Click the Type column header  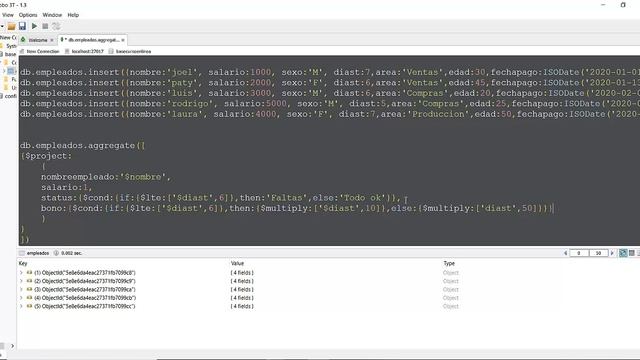click(x=449, y=263)
